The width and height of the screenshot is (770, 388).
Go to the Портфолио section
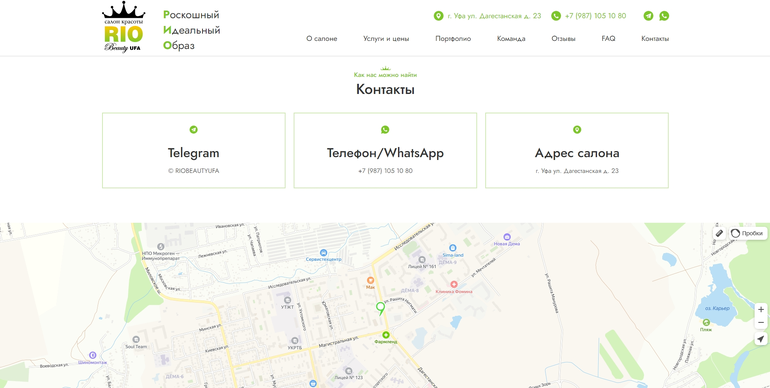[x=453, y=39]
